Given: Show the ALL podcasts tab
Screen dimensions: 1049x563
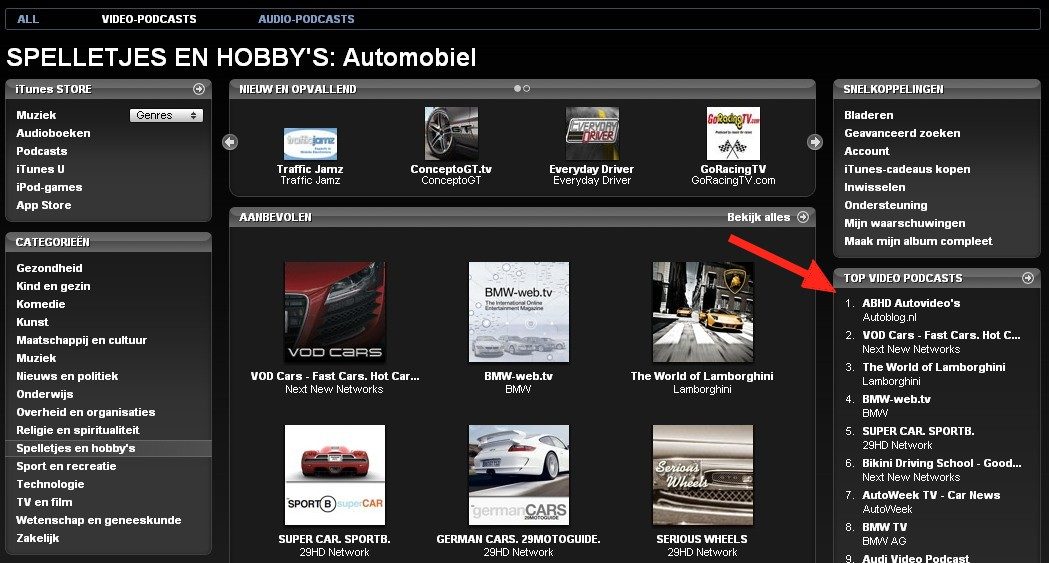Looking at the screenshot, I should 28,19.
